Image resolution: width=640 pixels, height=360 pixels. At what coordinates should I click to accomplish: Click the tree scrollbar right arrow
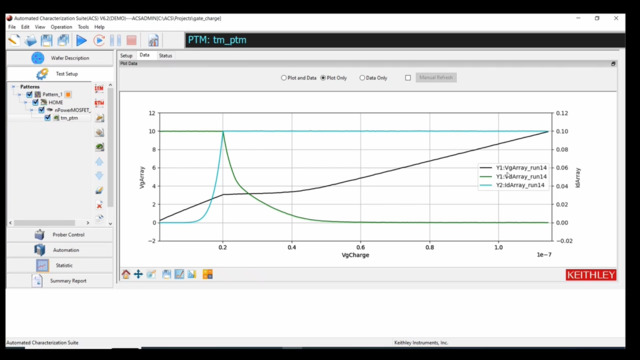[x=88, y=223]
